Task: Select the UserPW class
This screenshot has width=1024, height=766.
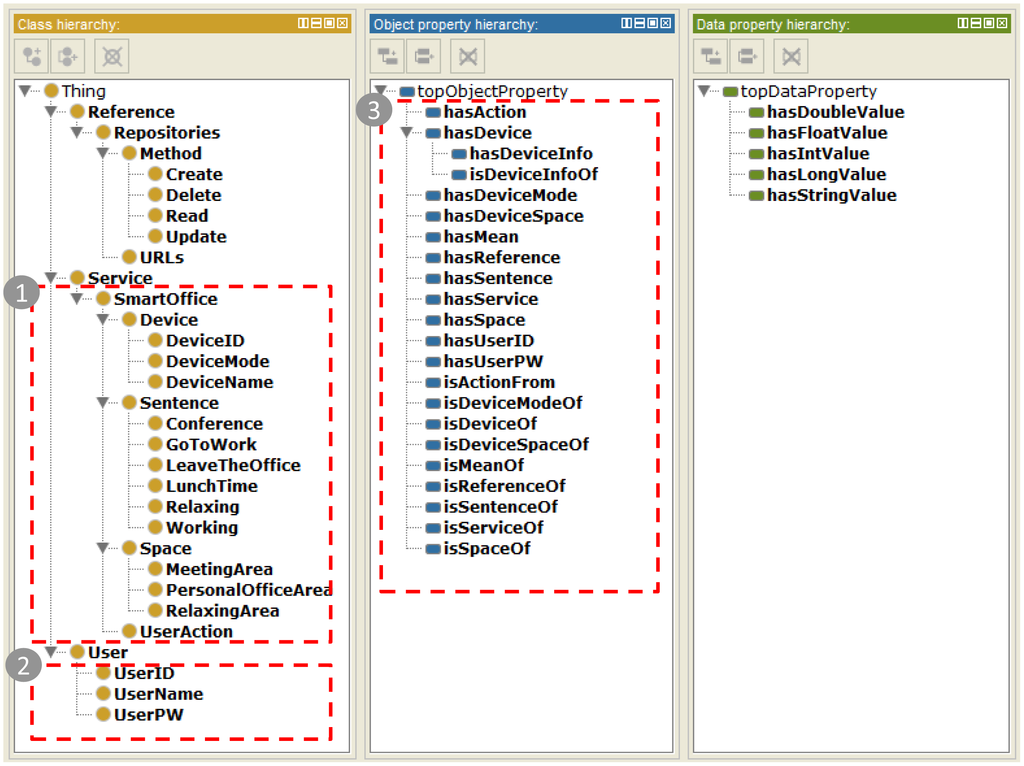Action: click(x=148, y=715)
